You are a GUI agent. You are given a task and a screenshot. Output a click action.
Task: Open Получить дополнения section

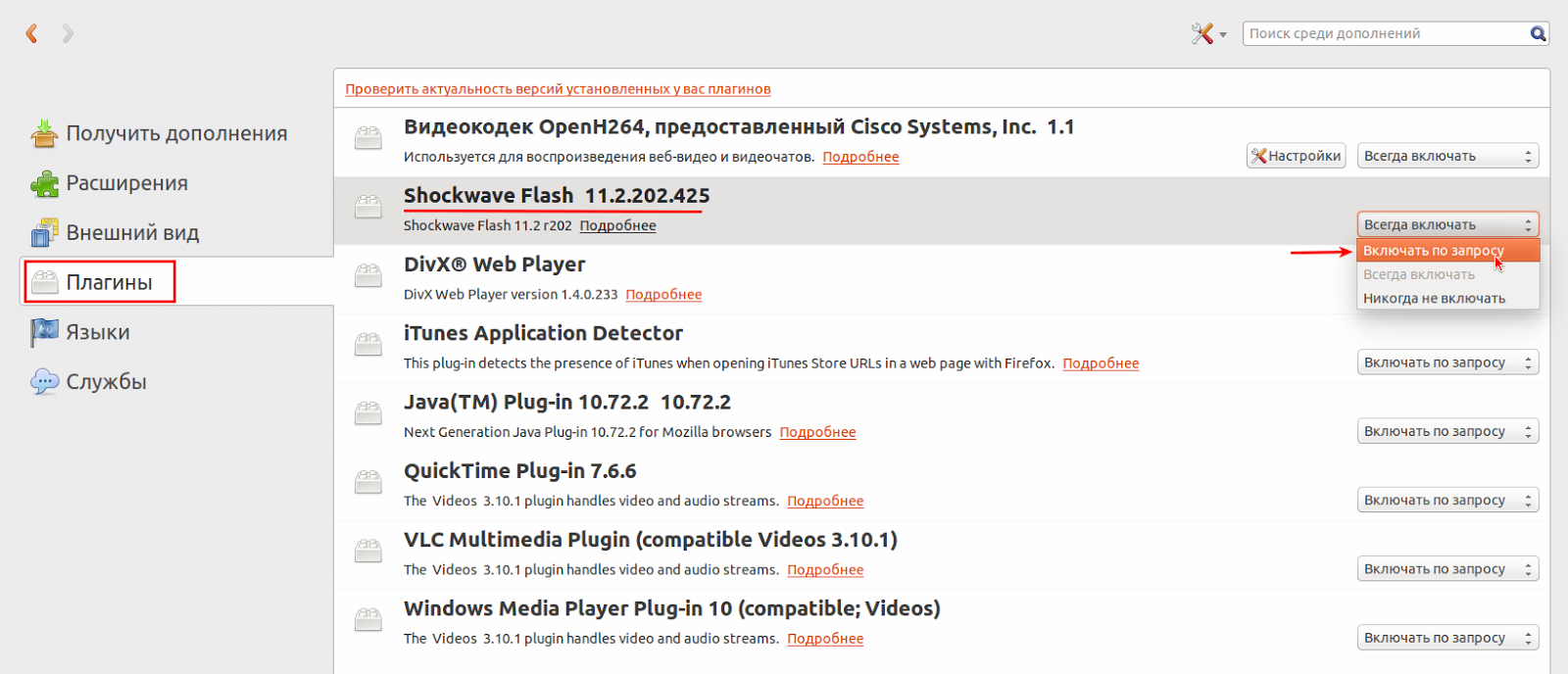click(176, 133)
